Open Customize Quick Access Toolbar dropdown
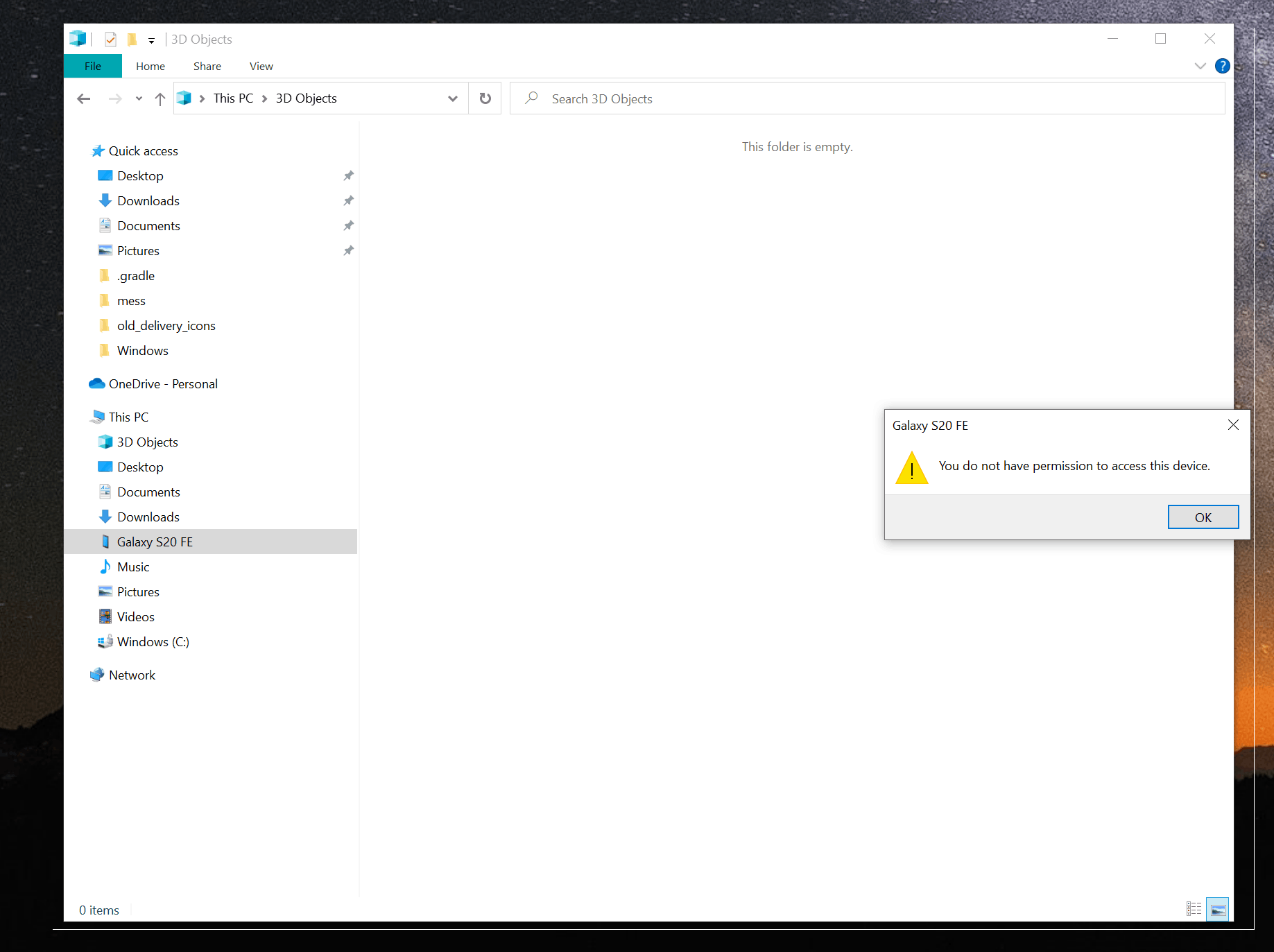The image size is (1274, 952). tap(151, 40)
